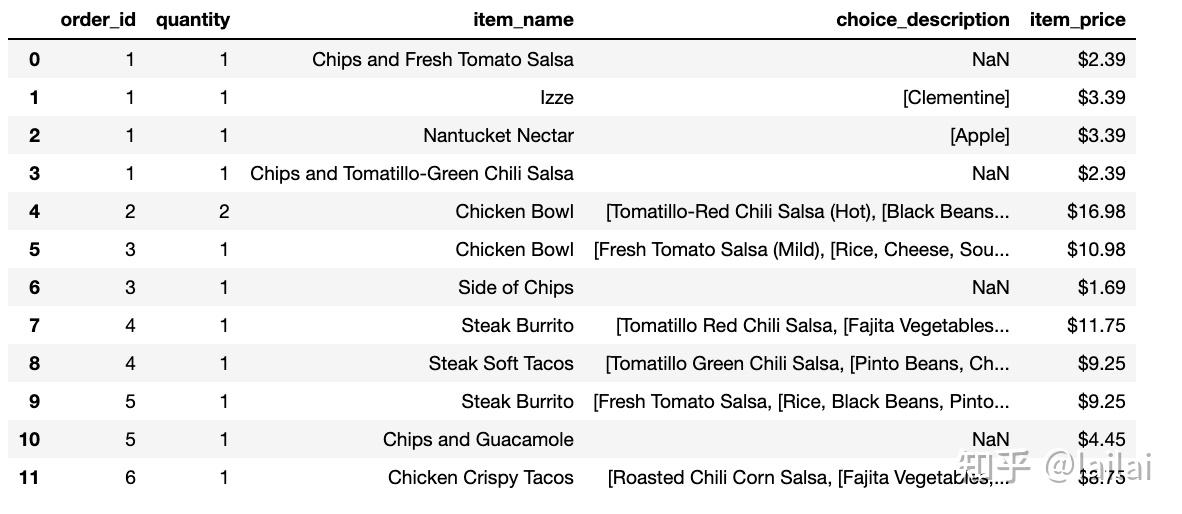
Task: Click the Steak Soft Tacos cell
Action: [501, 363]
